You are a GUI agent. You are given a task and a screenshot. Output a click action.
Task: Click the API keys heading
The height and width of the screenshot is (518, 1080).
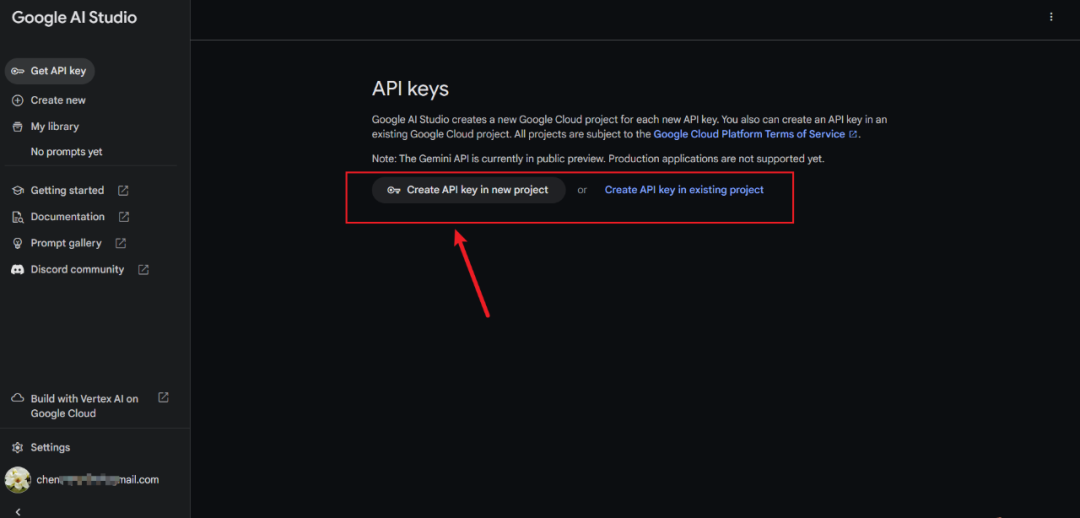click(x=410, y=89)
